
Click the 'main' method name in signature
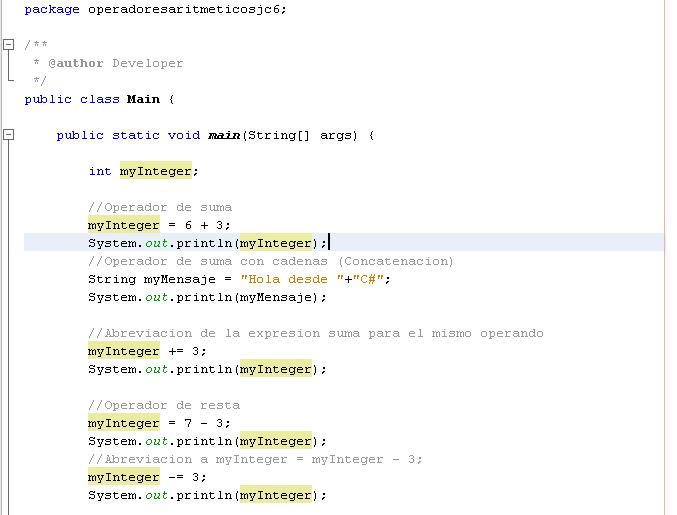coord(224,136)
